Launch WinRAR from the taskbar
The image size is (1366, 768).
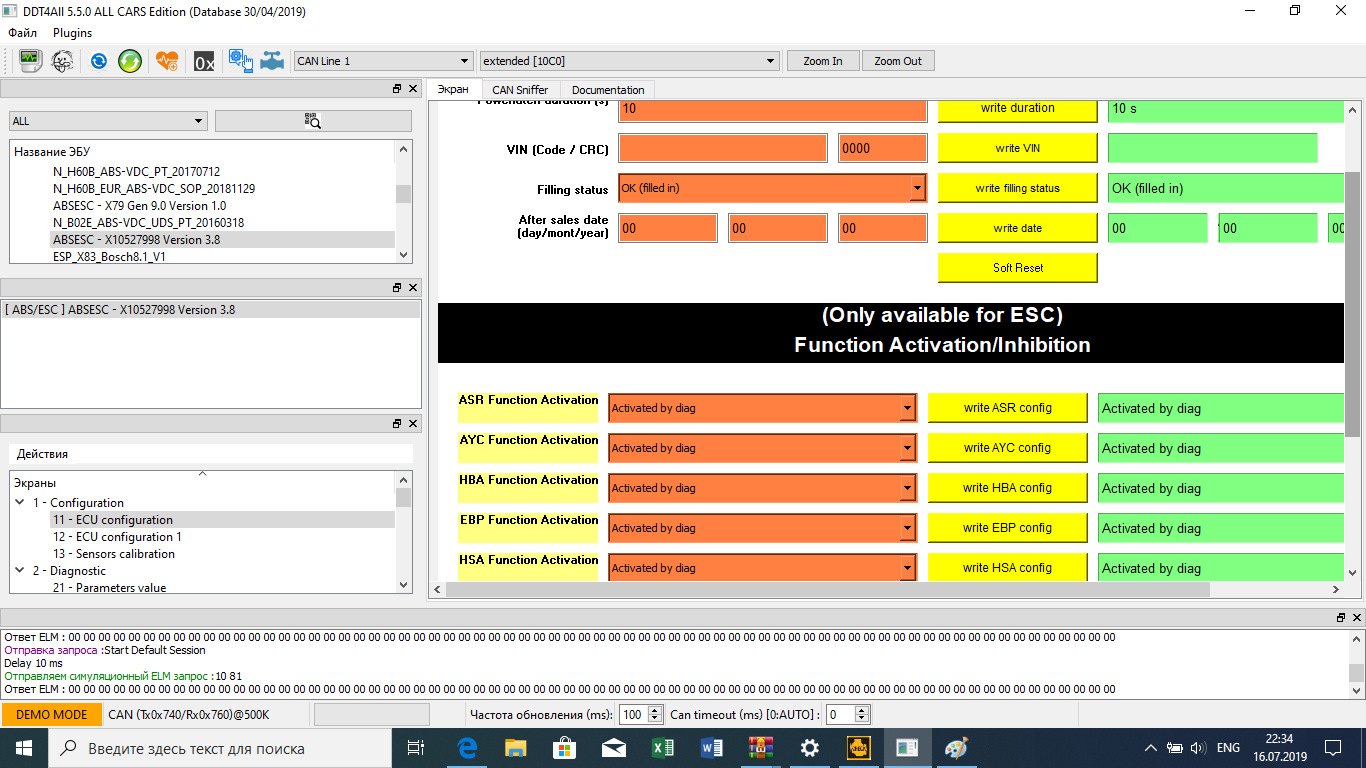click(x=761, y=748)
